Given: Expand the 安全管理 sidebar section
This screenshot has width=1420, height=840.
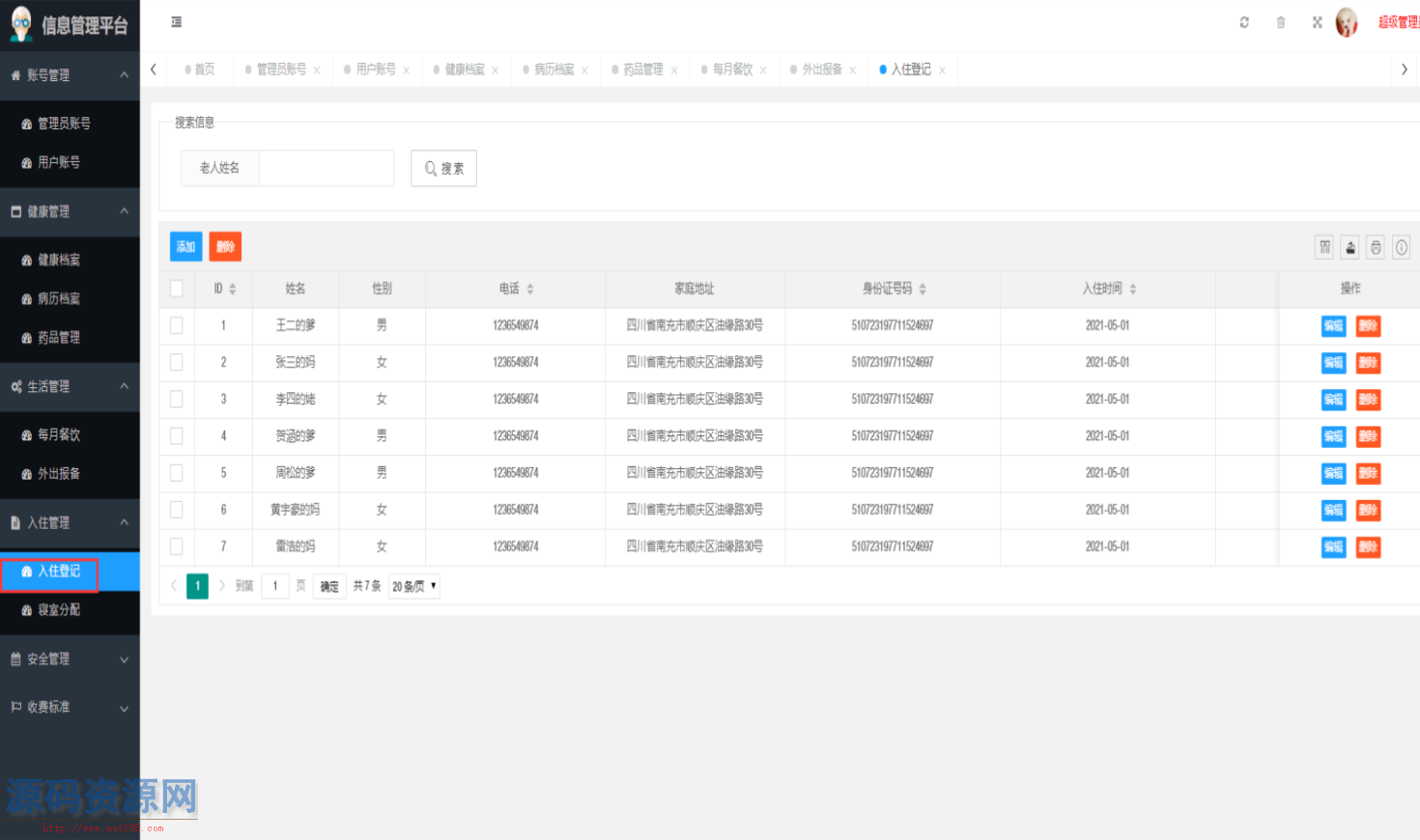Looking at the screenshot, I should coord(70,658).
